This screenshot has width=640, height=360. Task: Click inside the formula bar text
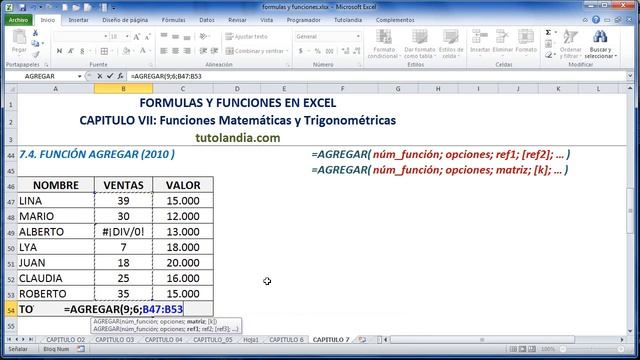pos(166,76)
